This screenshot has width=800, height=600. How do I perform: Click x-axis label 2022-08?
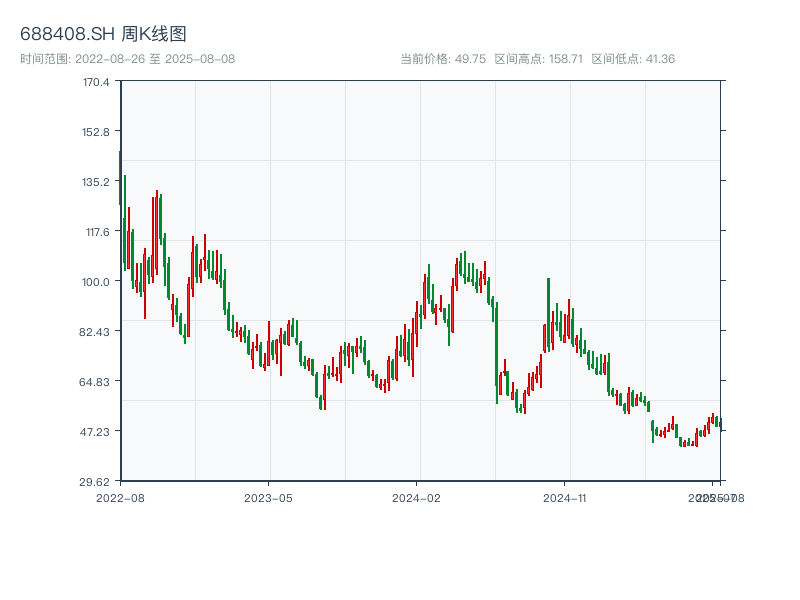coord(120,498)
